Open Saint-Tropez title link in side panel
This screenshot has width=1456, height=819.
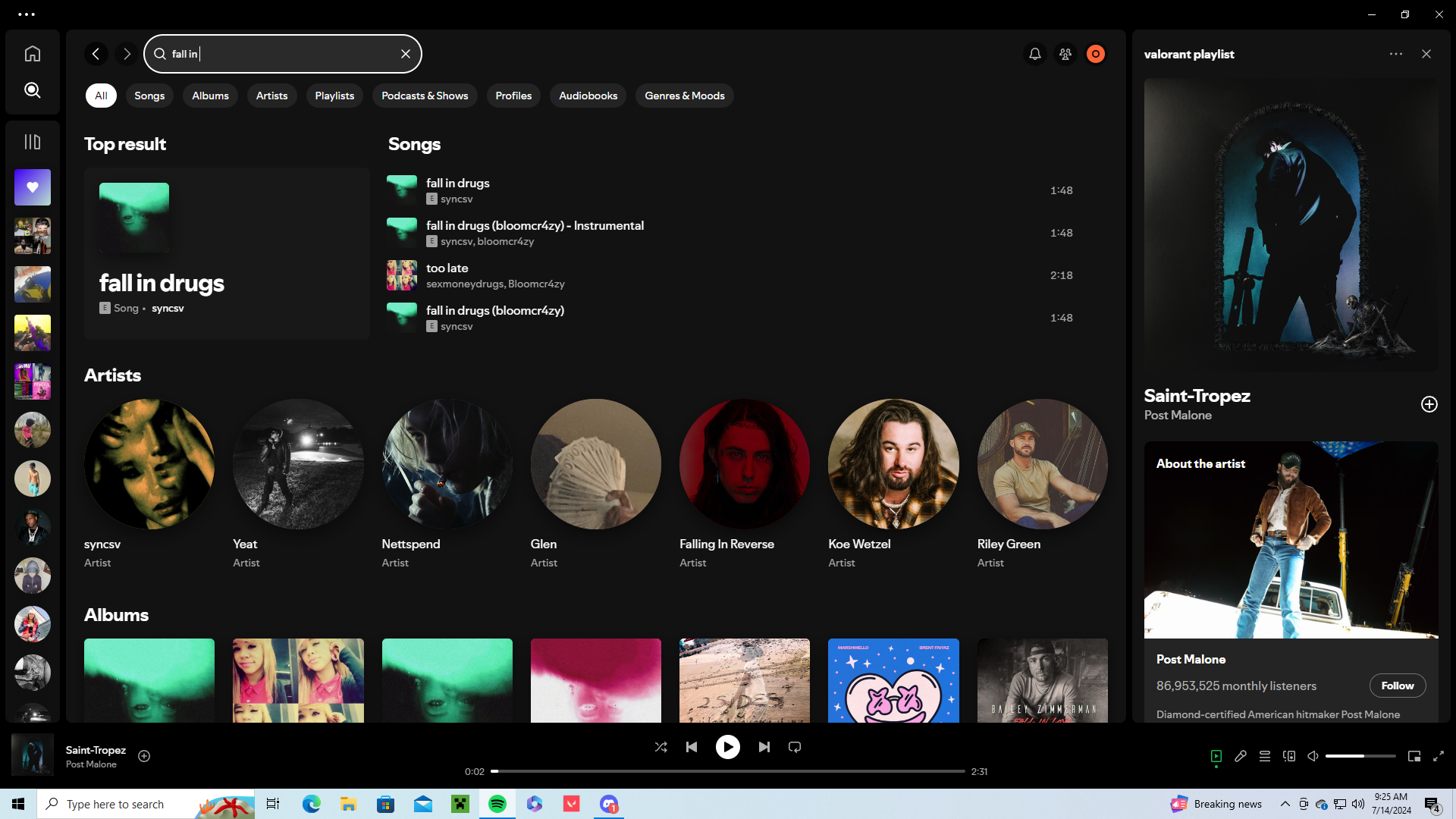[1197, 396]
